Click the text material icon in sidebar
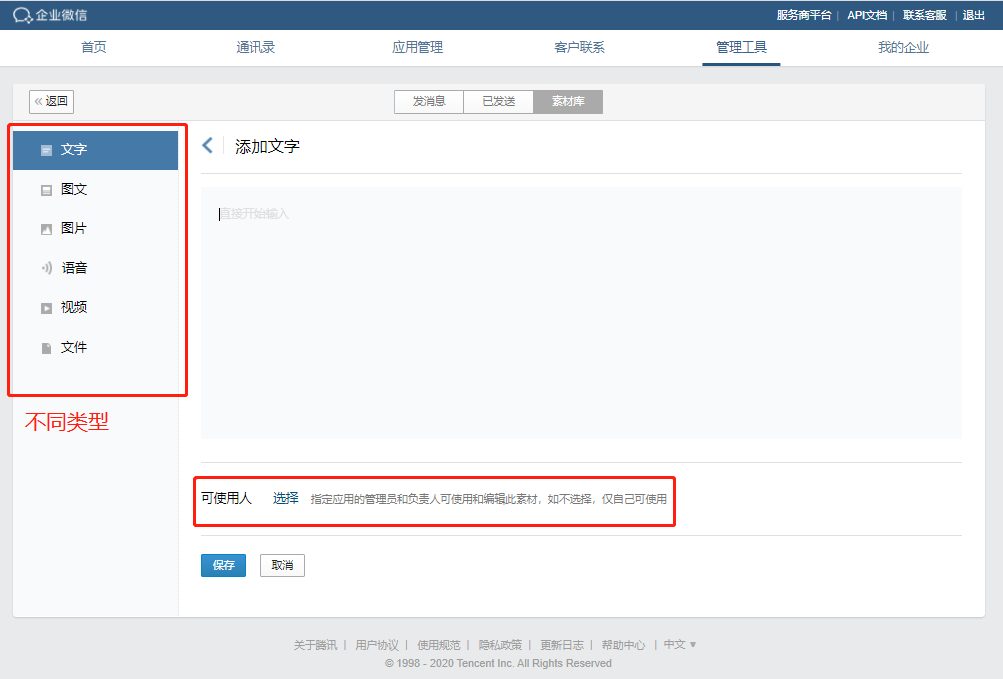This screenshot has width=1003, height=679. [46, 150]
